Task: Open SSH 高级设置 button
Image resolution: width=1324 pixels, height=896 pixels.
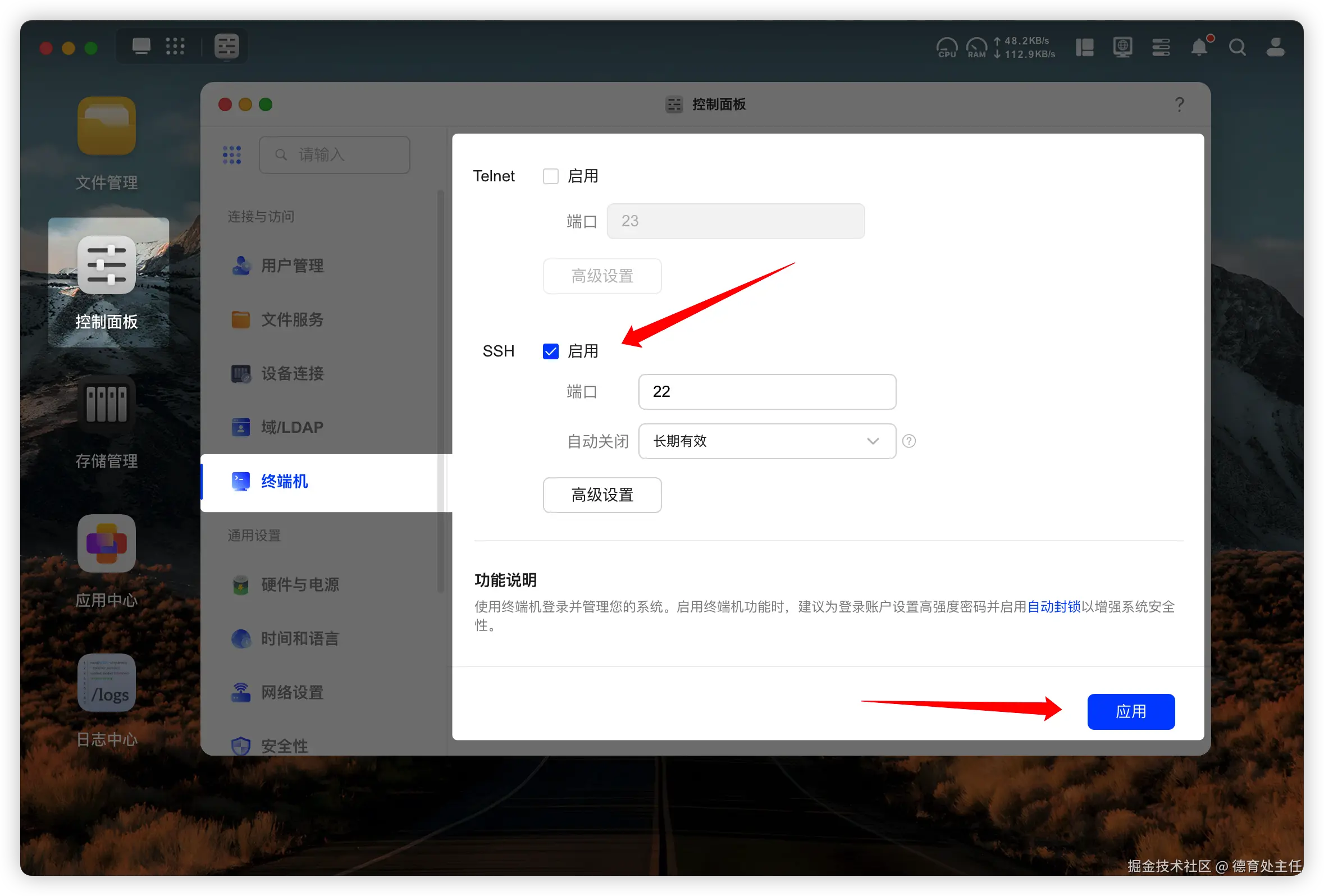Action: pos(601,495)
